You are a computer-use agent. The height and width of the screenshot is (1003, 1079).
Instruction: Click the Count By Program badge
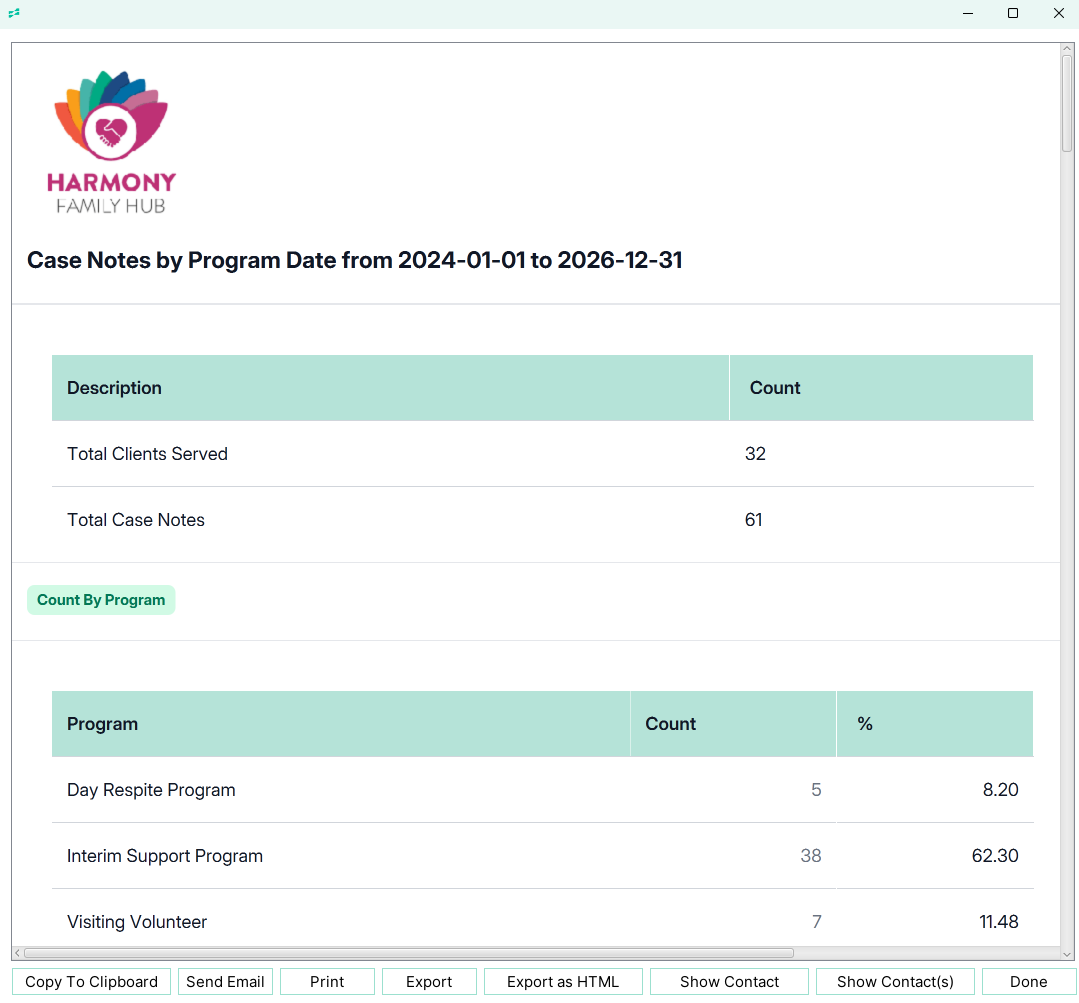pos(101,600)
